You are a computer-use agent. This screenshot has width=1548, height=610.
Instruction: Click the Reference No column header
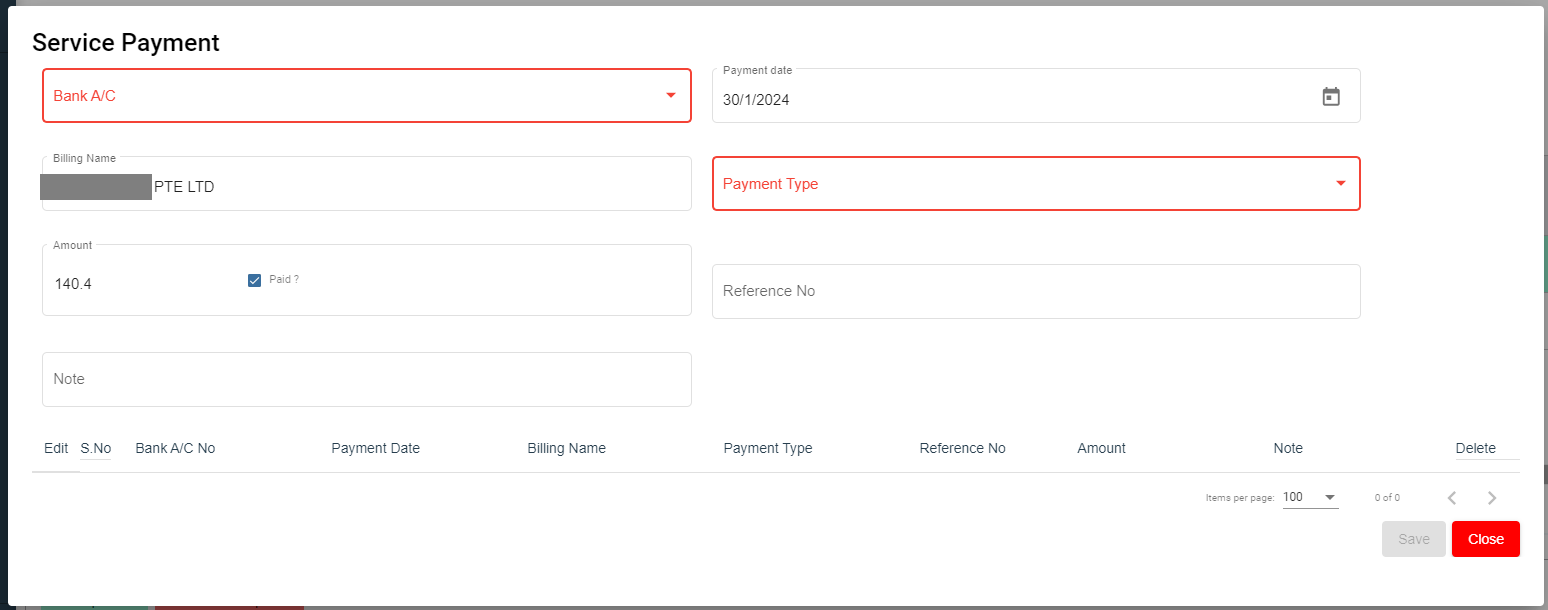tap(962, 448)
